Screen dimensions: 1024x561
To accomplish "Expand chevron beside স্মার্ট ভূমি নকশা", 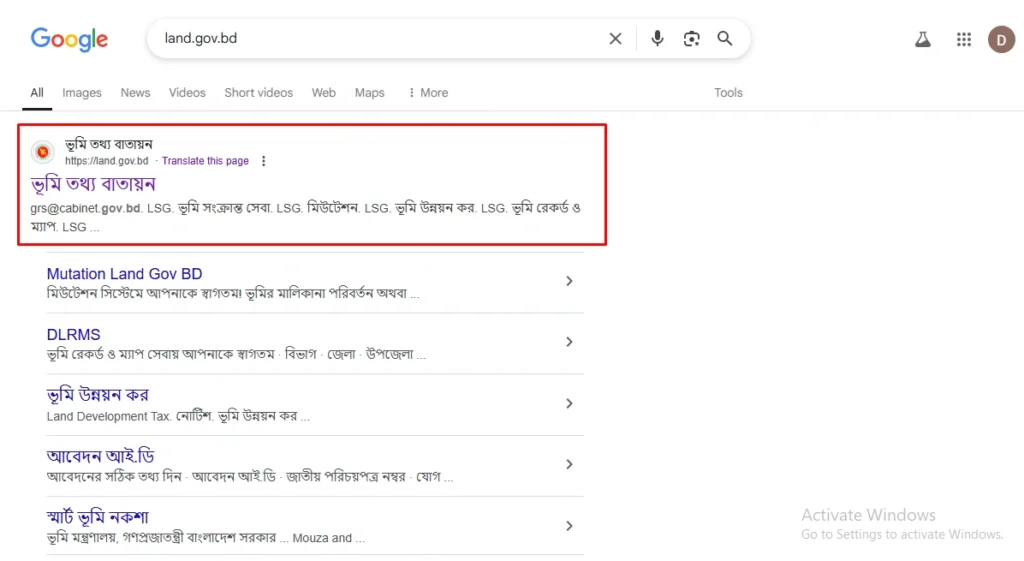I will click(x=569, y=526).
